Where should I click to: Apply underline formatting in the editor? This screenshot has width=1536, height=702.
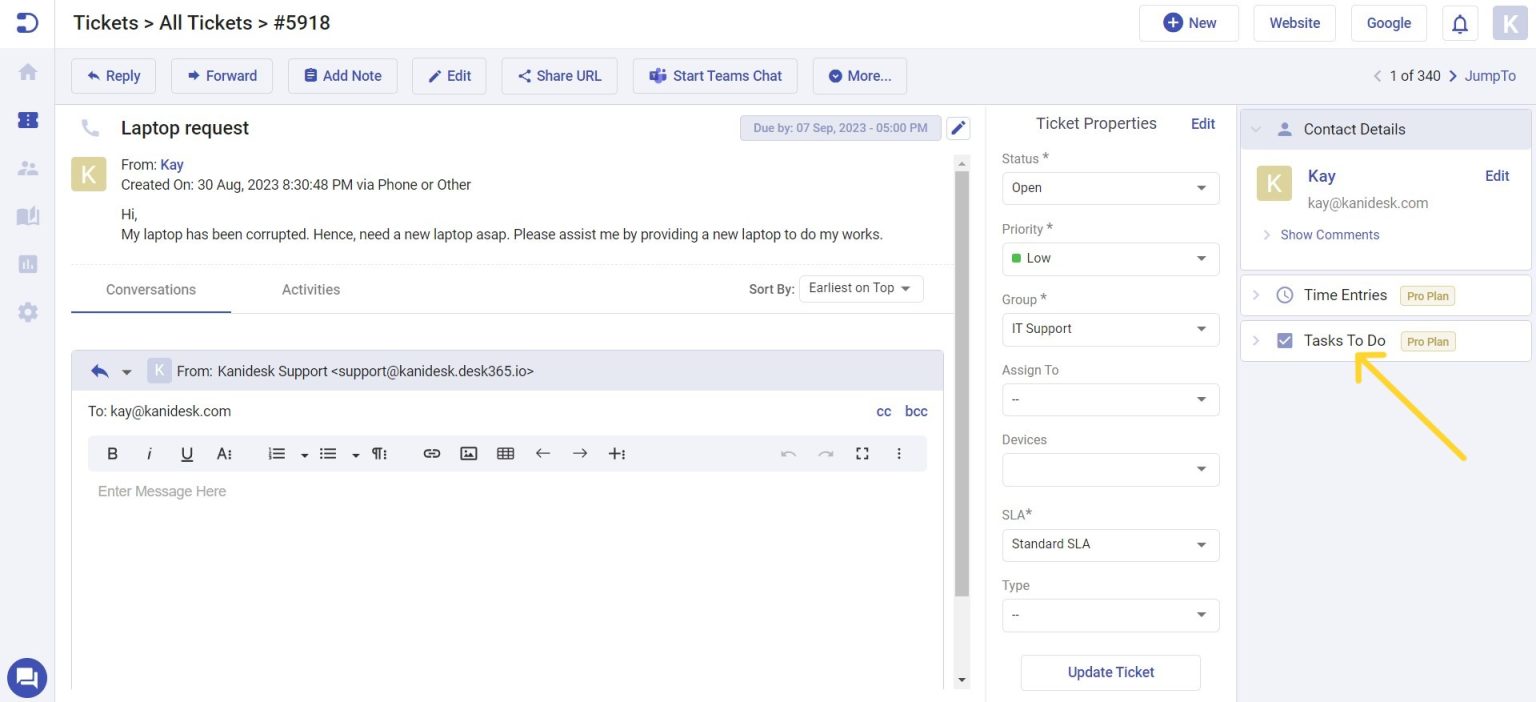coord(186,453)
